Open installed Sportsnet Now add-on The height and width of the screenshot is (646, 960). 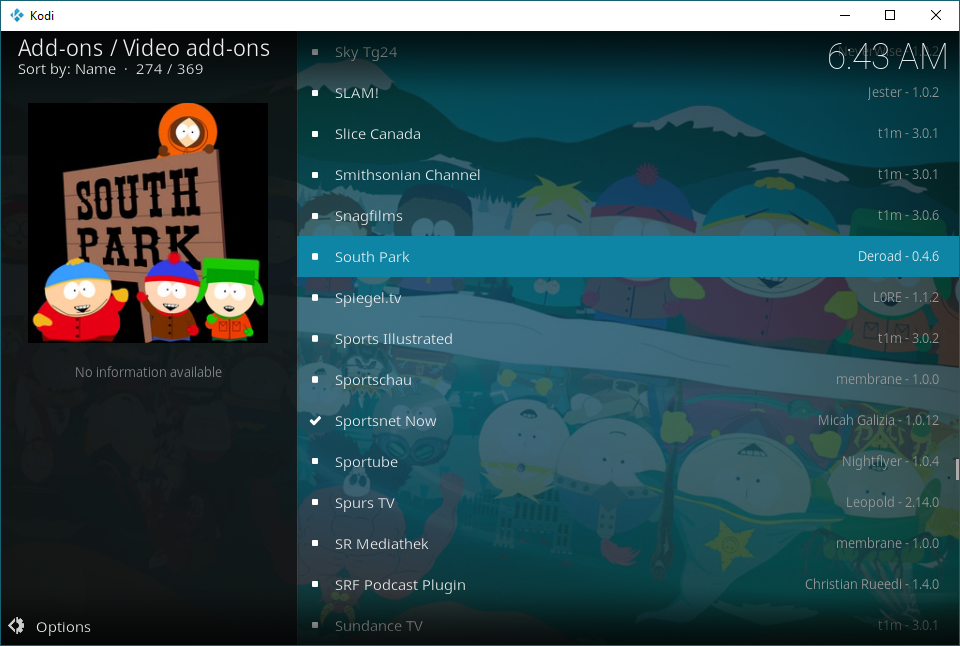628,421
